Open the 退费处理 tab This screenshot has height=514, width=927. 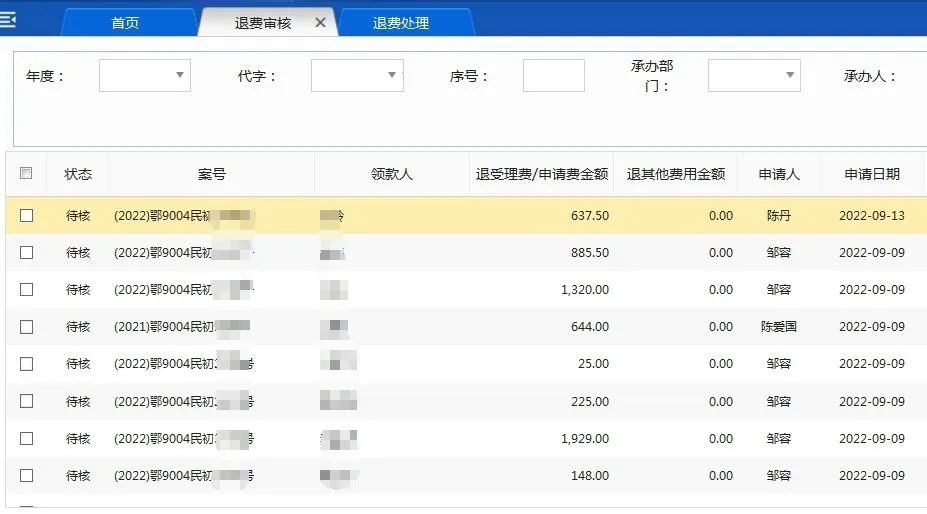(401, 23)
